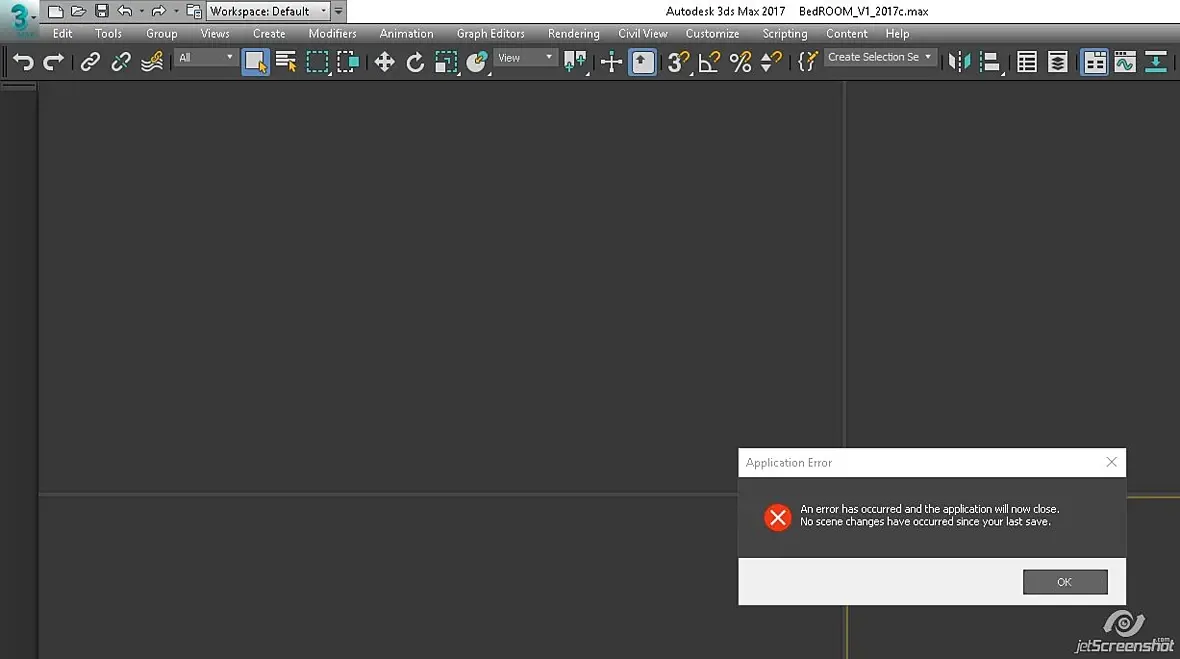Viewport: 1180px width, 659px height.
Task: Click the Undo arrow in main toolbar
Action: (23, 62)
